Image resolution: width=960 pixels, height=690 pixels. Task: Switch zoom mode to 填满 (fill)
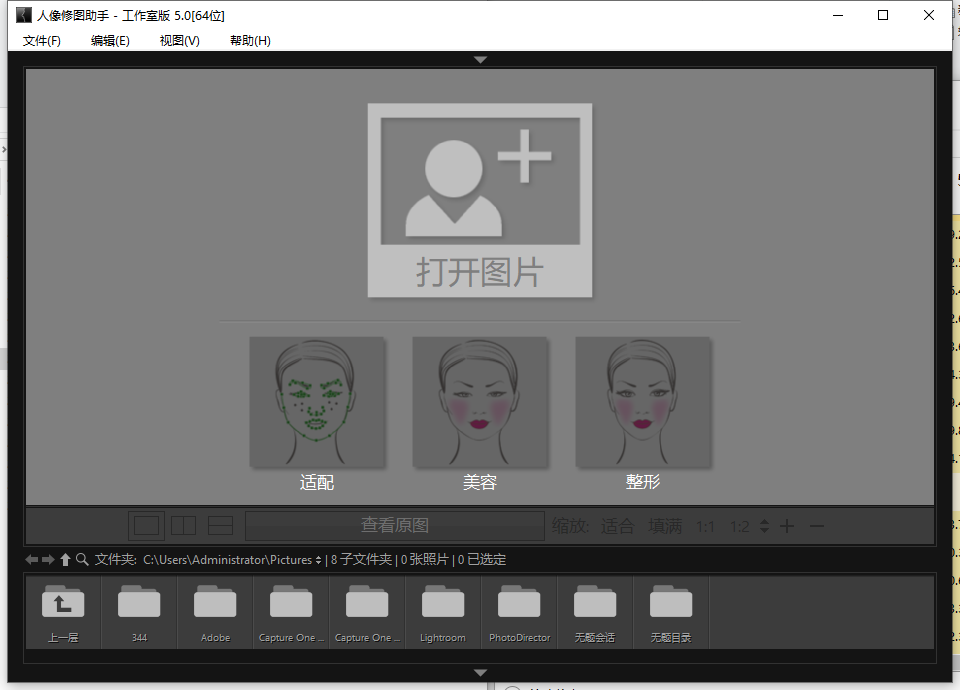665,525
